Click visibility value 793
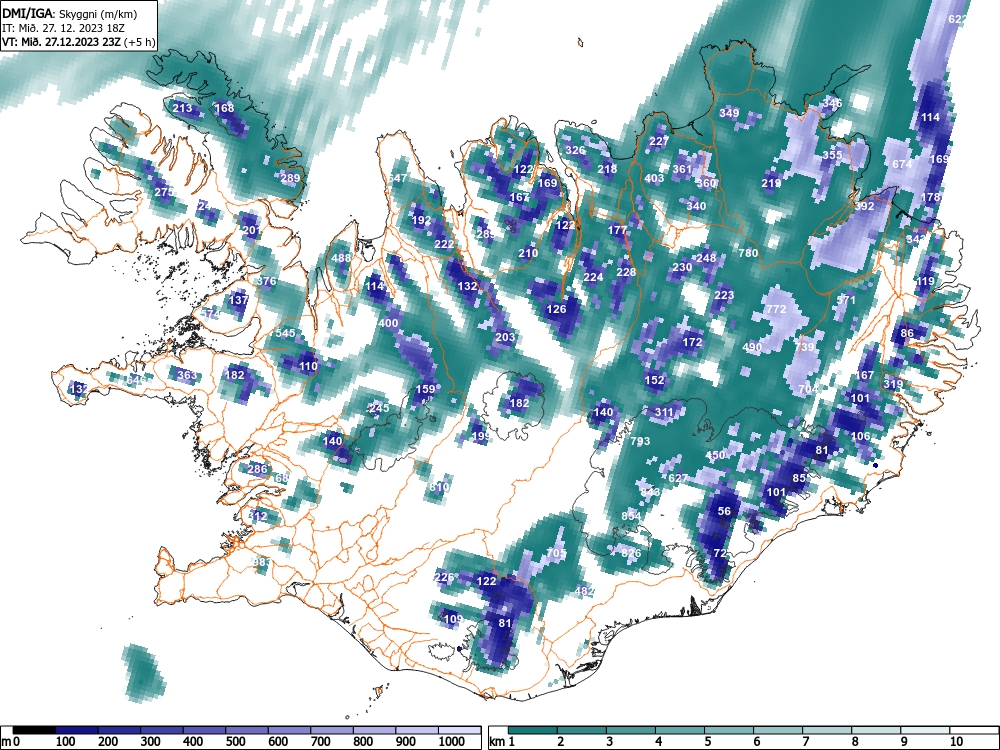Screen dimensions: 1000x750 coord(640,440)
